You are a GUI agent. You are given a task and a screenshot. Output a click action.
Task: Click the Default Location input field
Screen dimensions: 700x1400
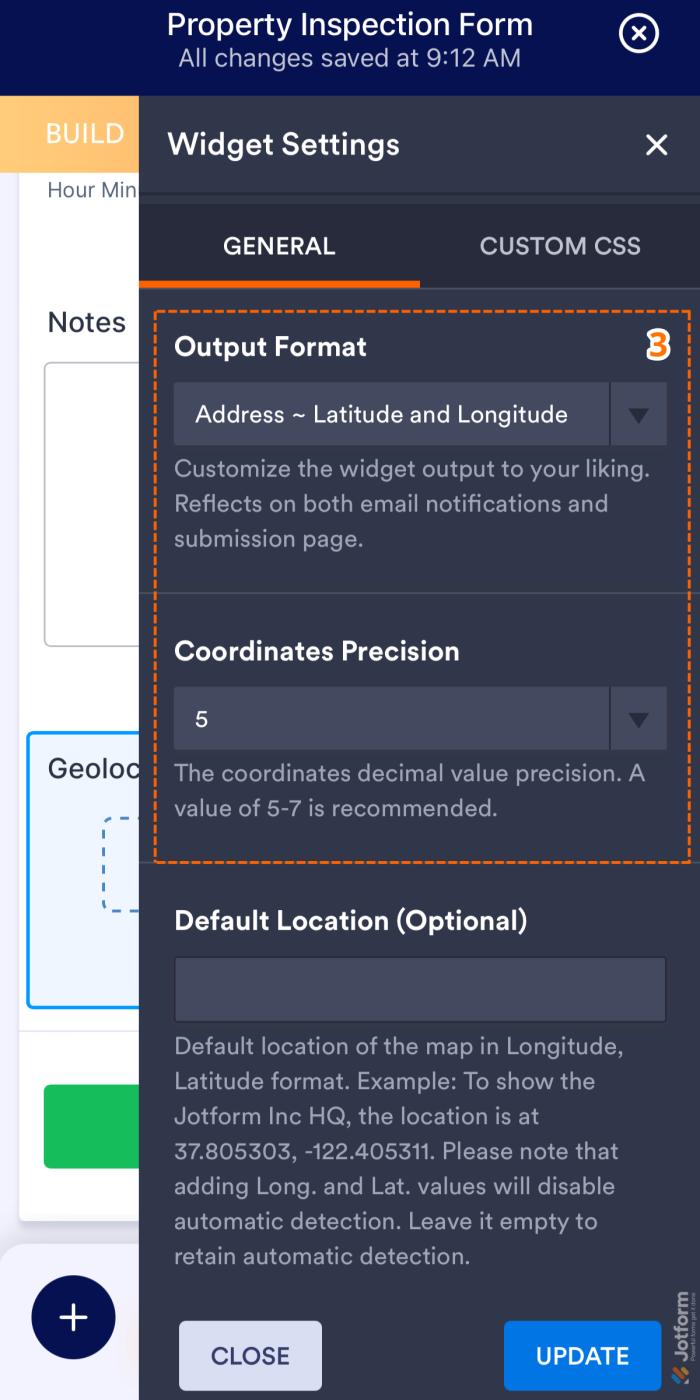point(420,988)
